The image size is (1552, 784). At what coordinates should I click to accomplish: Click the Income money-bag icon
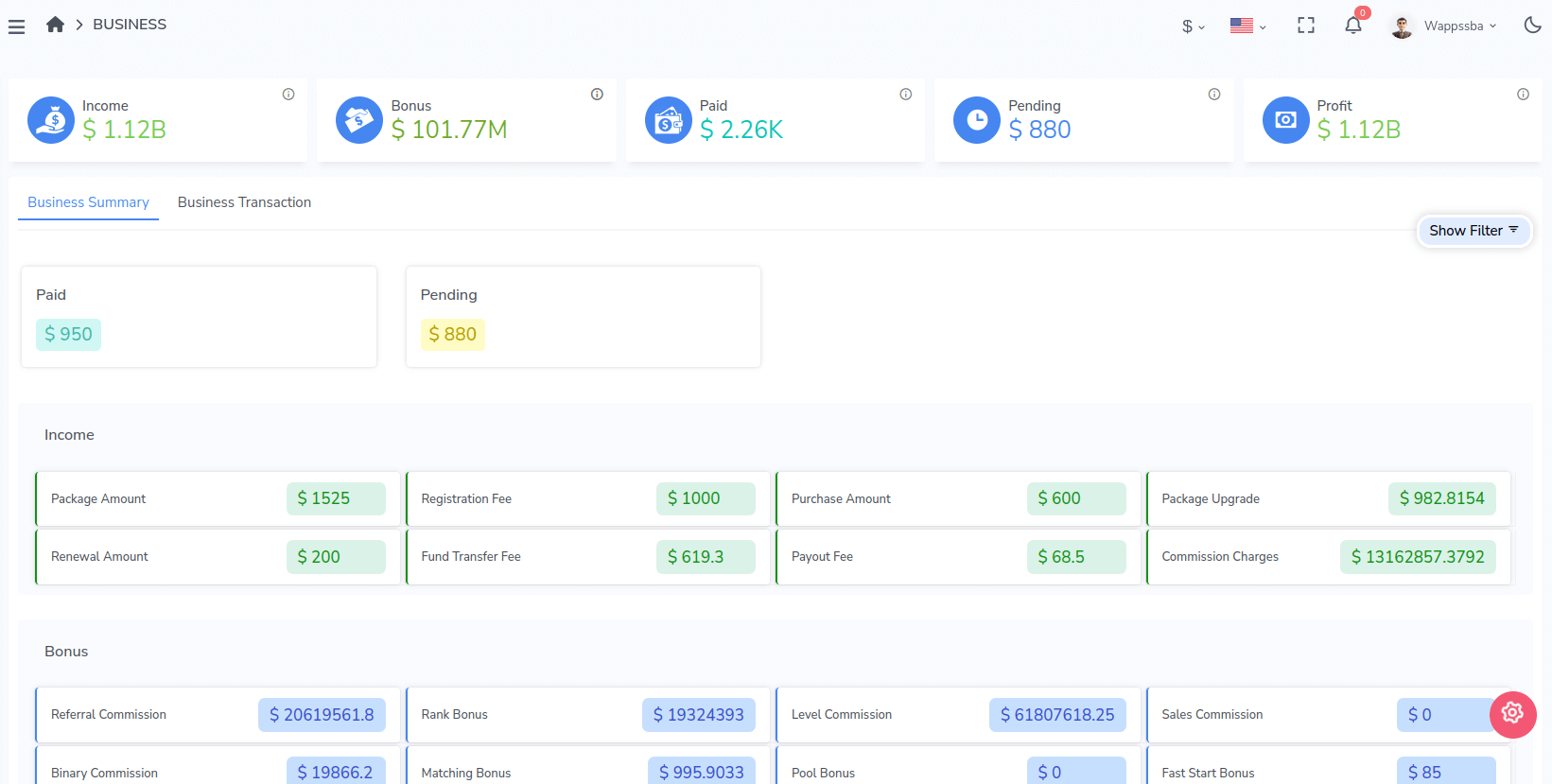51,120
